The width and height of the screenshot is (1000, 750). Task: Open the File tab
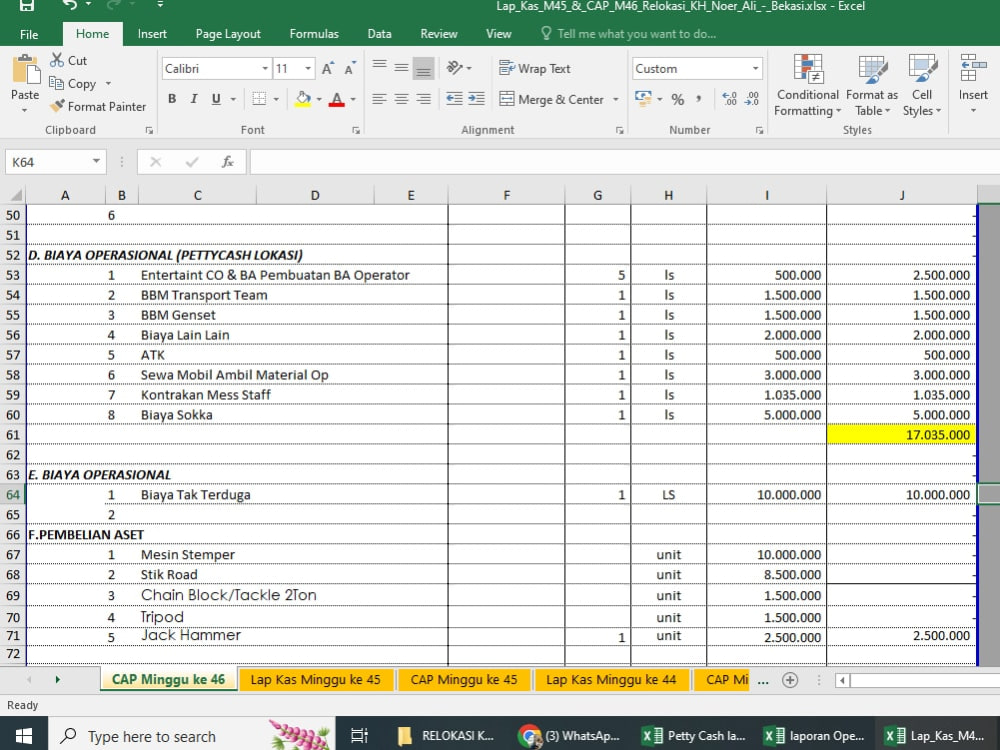point(29,34)
